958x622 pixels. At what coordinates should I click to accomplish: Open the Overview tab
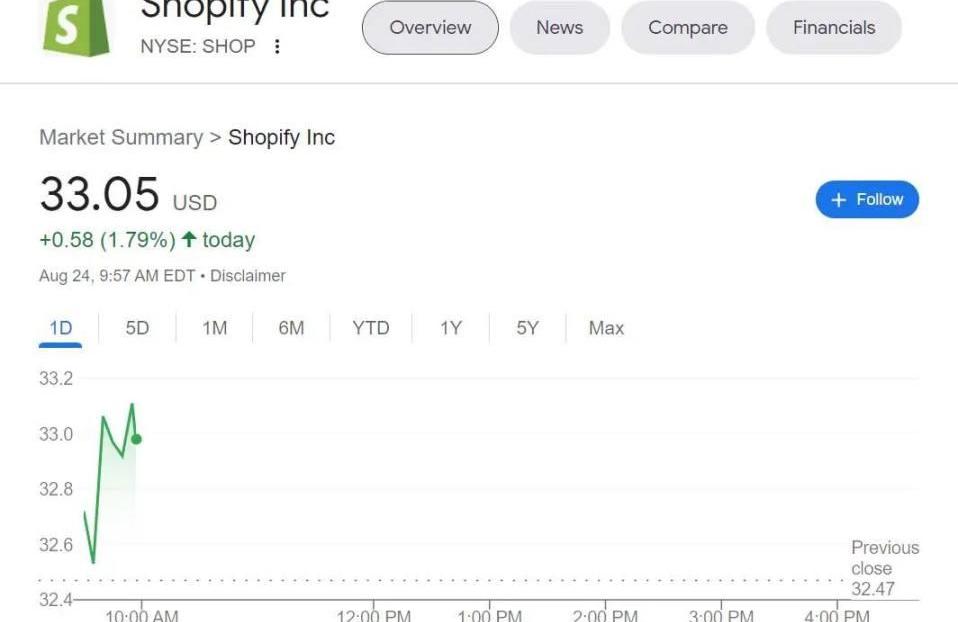pyautogui.click(x=430, y=28)
